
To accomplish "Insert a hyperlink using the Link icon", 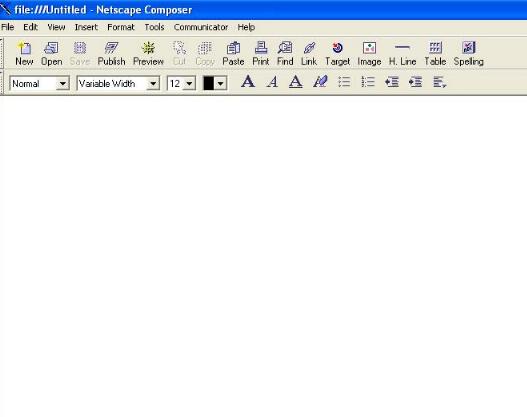I will point(309,53).
